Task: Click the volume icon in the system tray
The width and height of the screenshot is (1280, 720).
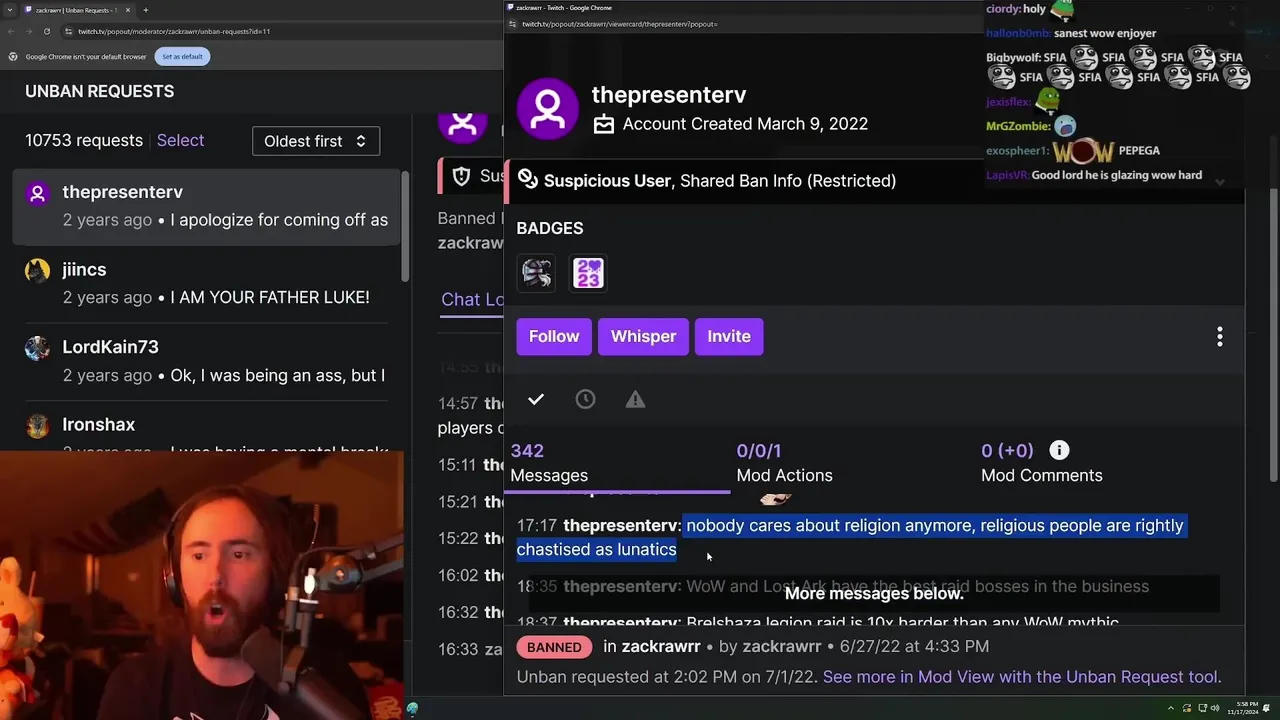Action: [1216, 708]
